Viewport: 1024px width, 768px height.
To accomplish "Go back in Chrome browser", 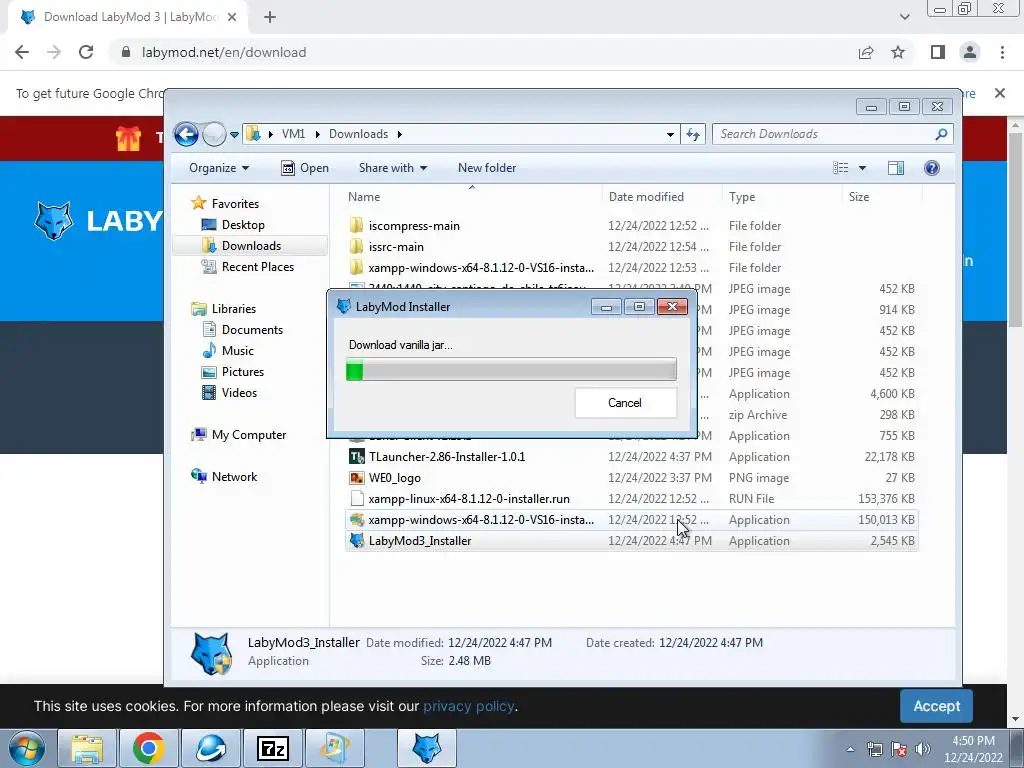I will click(x=22, y=52).
